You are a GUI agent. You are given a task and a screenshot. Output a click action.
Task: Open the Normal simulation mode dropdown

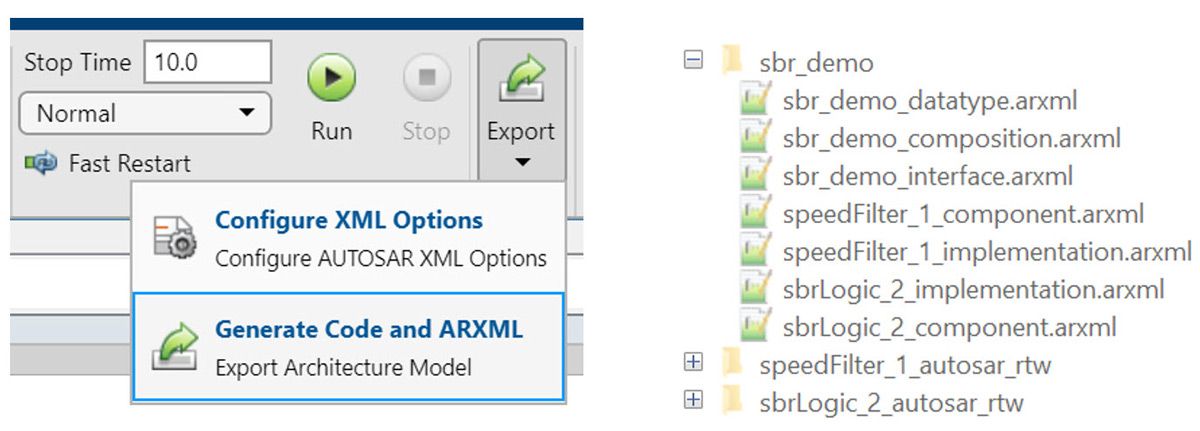[145, 113]
